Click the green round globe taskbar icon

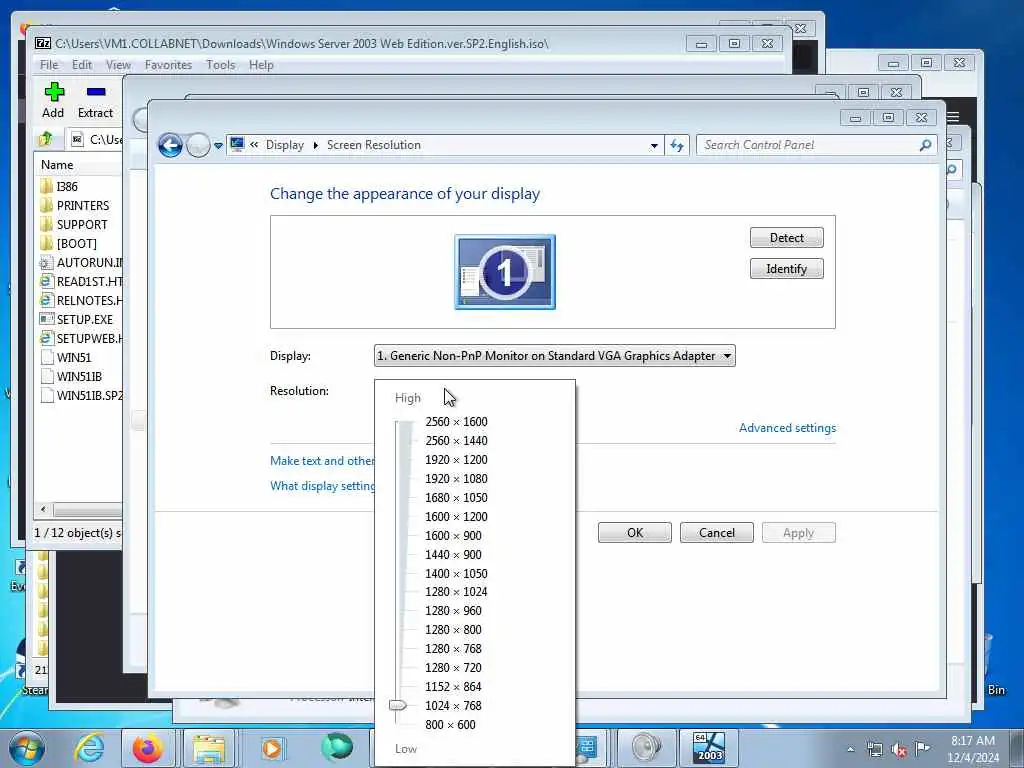(337, 747)
